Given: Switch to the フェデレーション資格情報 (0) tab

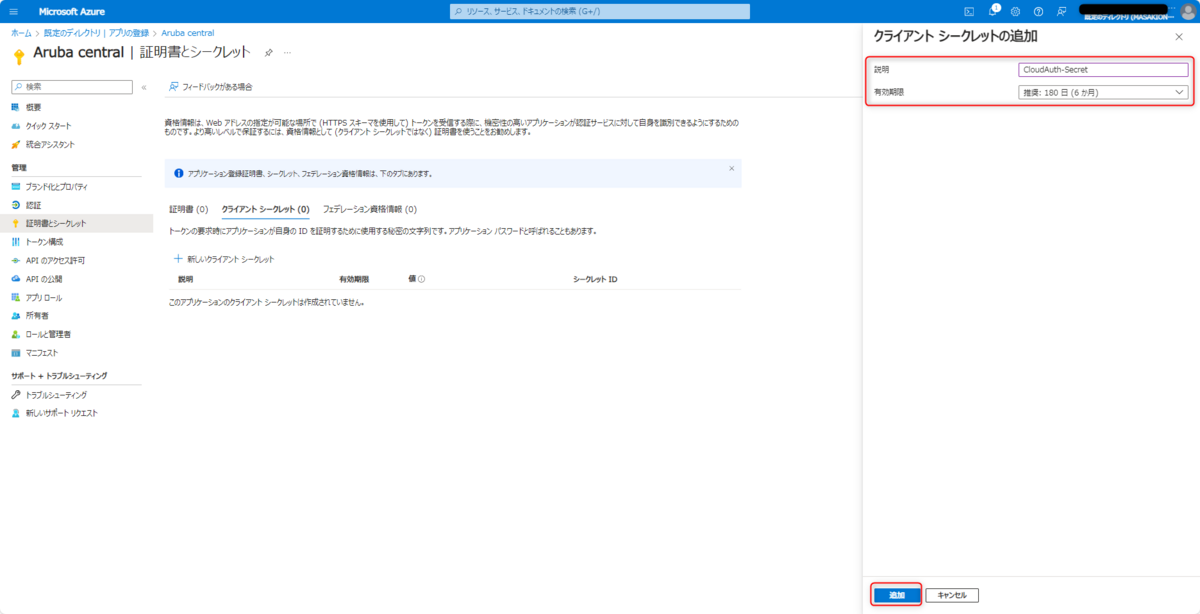Looking at the screenshot, I should [370, 210].
